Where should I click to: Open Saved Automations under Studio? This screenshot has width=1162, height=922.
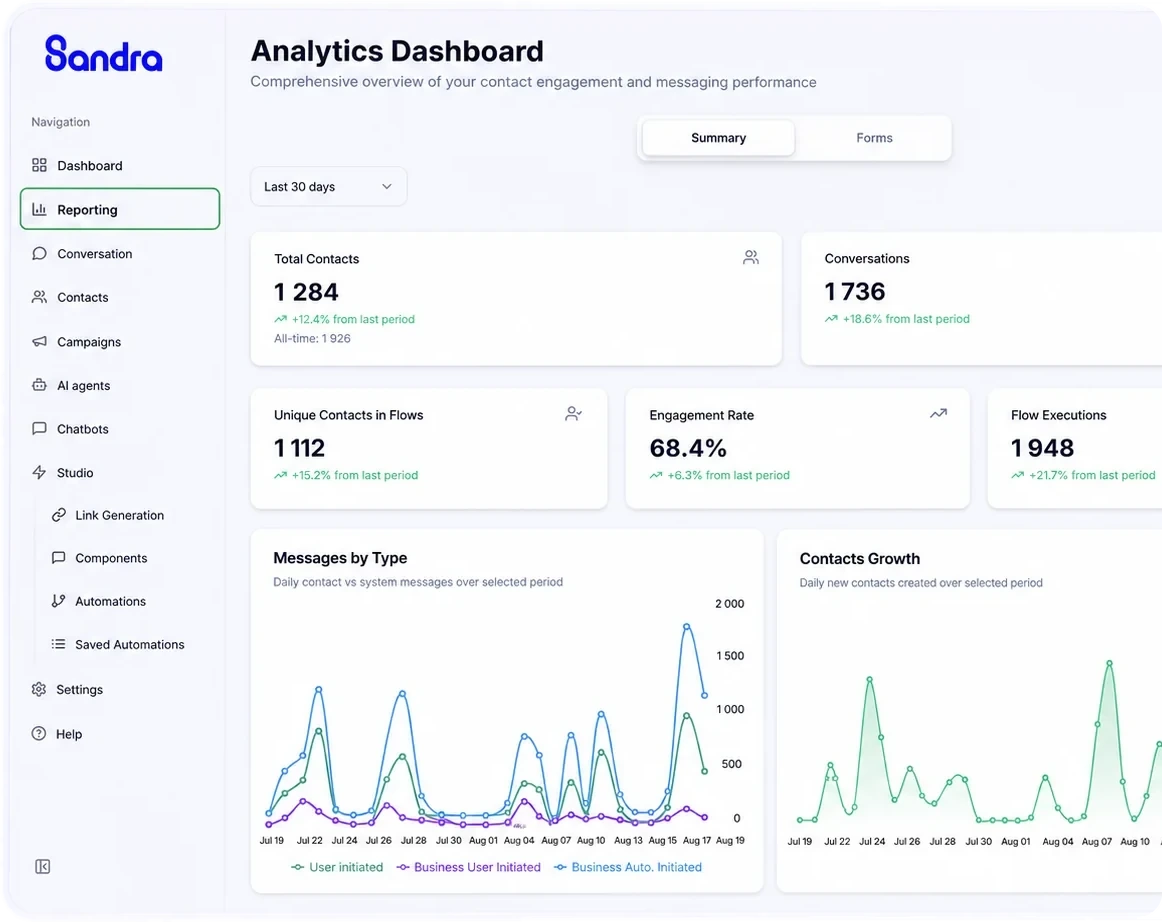point(130,645)
